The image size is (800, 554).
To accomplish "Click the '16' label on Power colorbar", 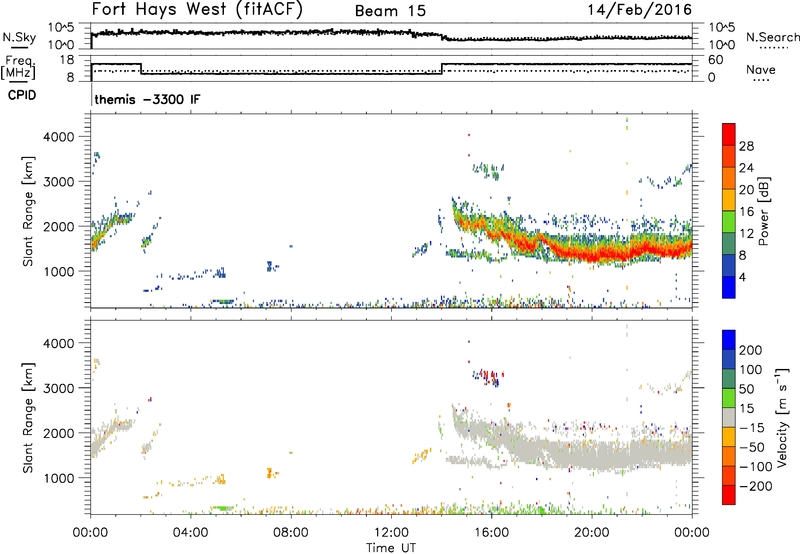I will [746, 211].
